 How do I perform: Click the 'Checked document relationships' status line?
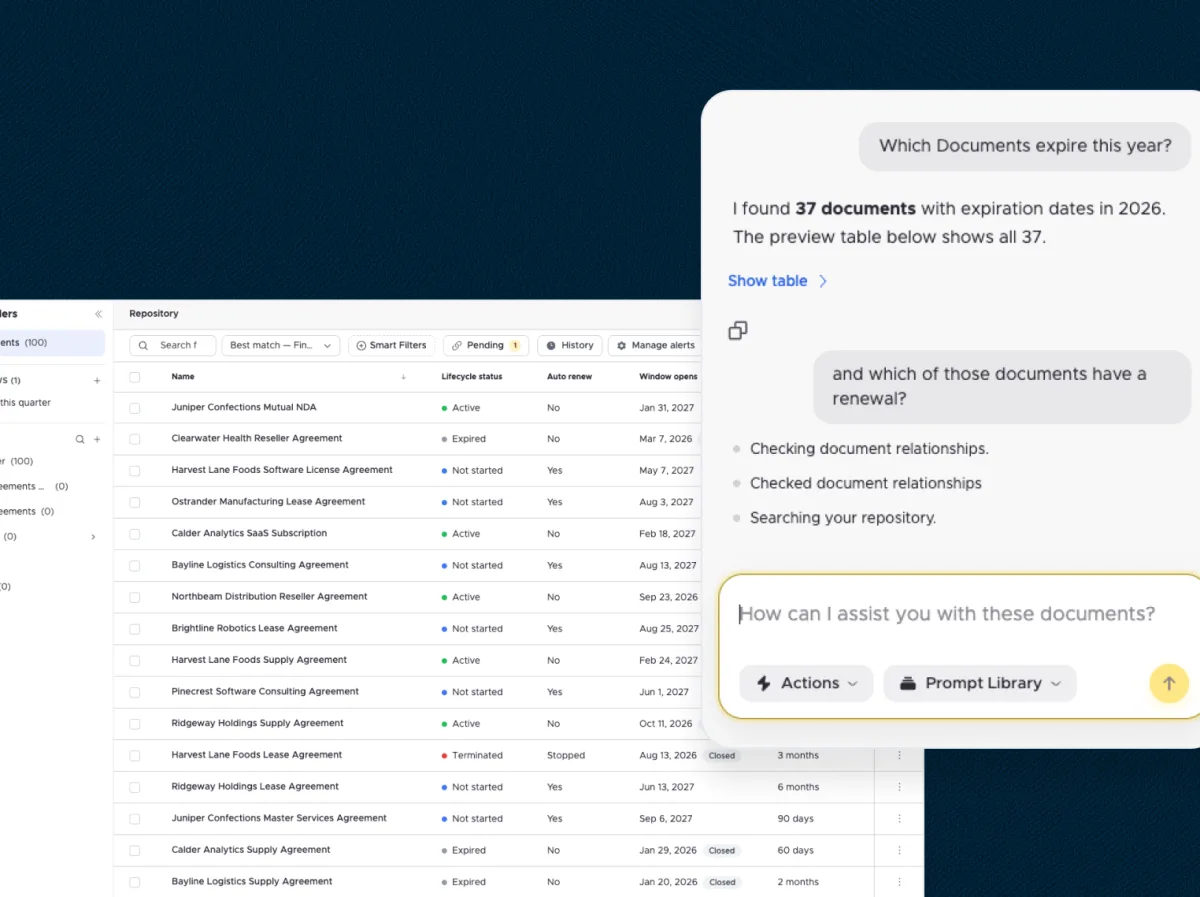click(x=866, y=483)
